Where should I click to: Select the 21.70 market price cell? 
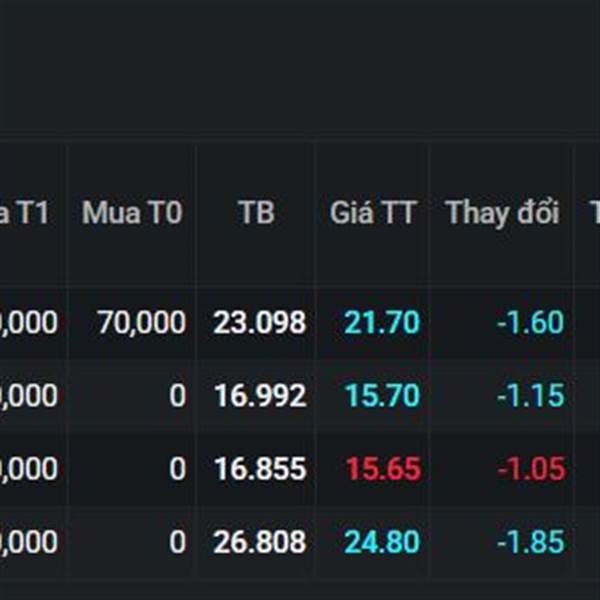382,322
